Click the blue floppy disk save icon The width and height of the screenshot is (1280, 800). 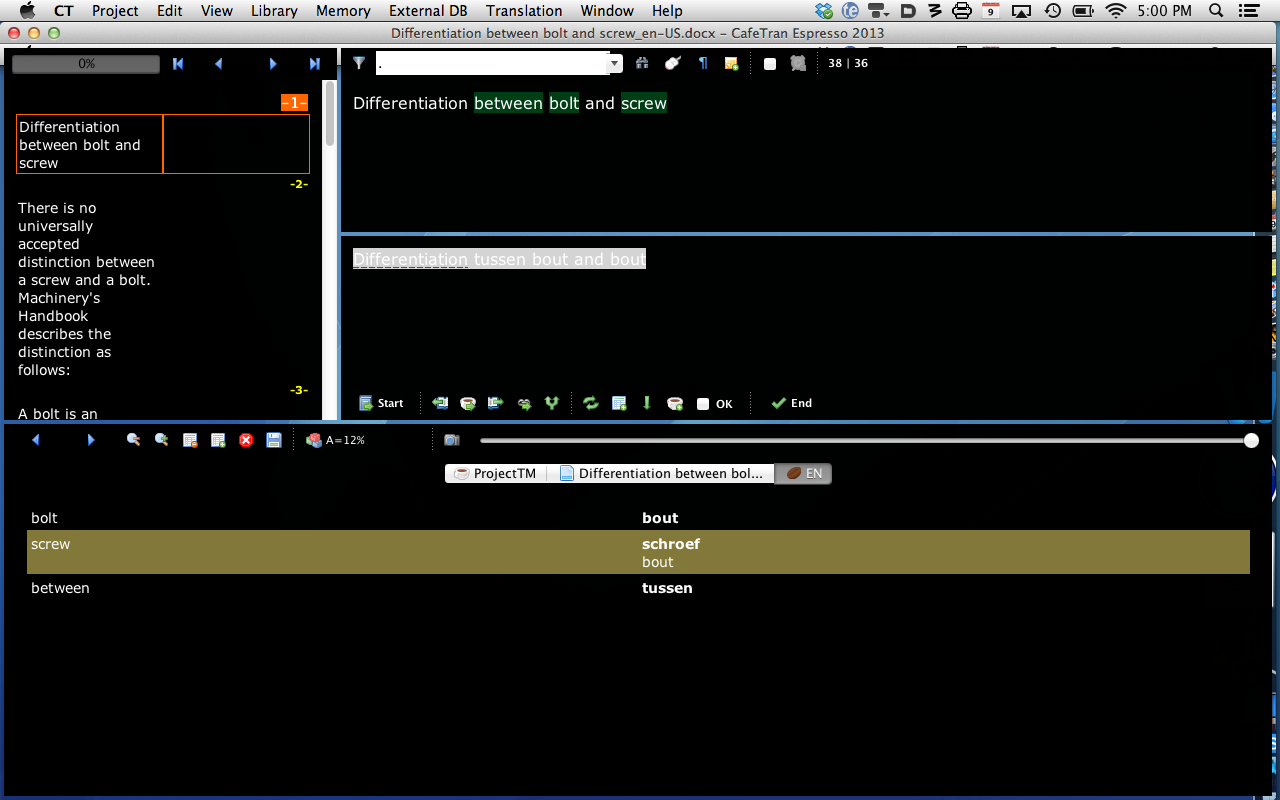pos(274,440)
